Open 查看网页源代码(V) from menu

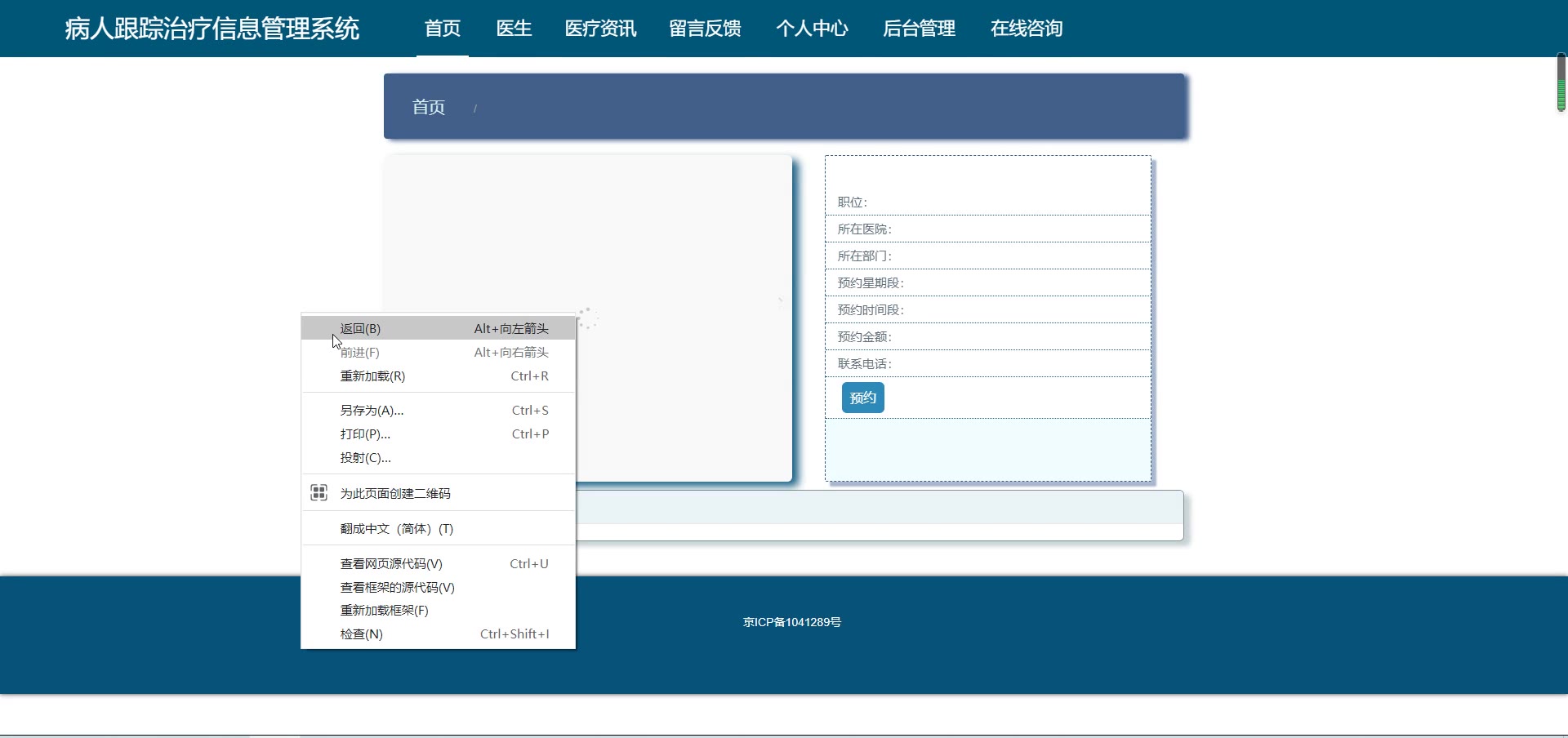391,564
